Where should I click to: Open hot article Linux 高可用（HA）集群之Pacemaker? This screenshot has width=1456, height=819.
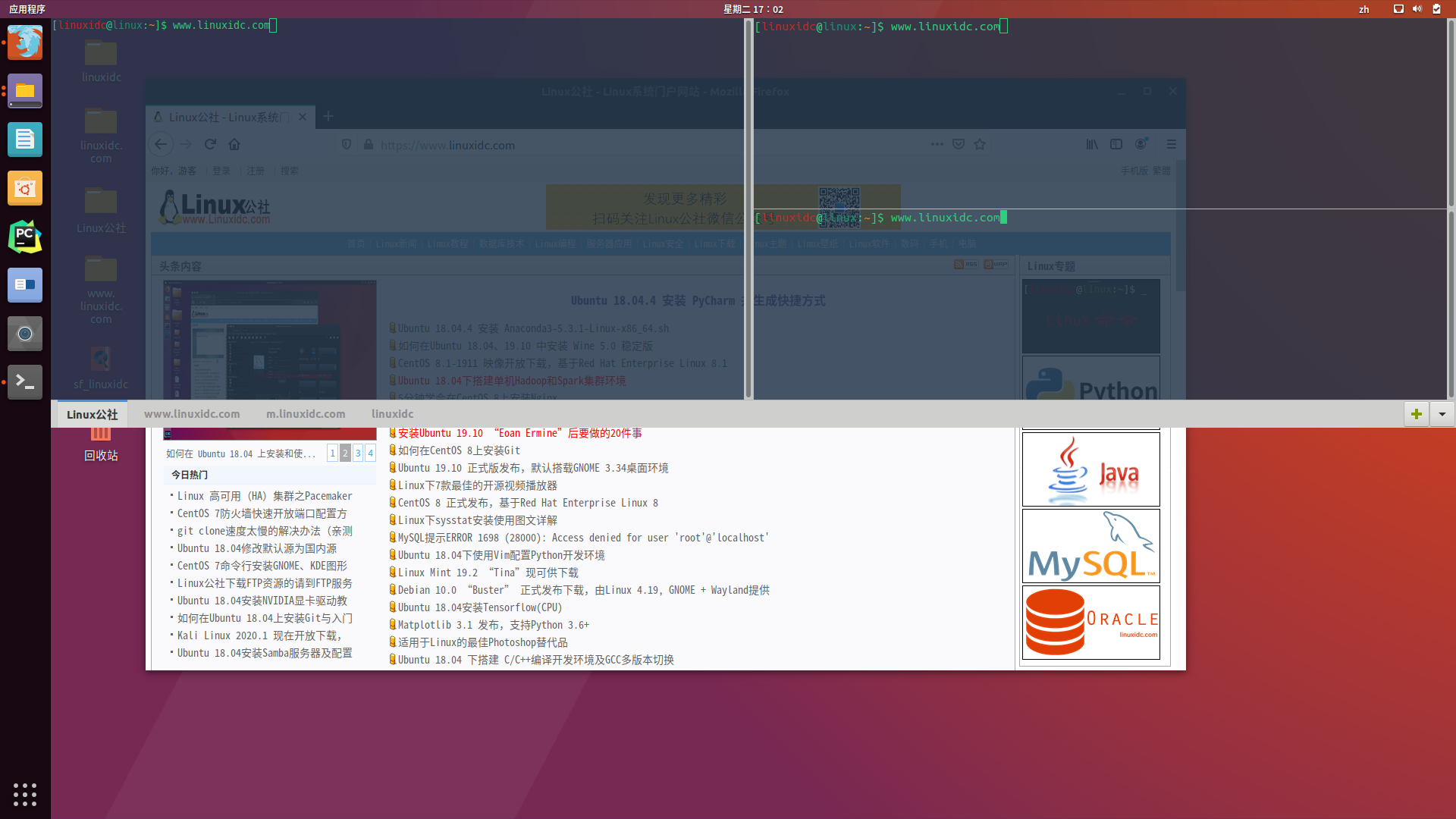click(x=265, y=496)
